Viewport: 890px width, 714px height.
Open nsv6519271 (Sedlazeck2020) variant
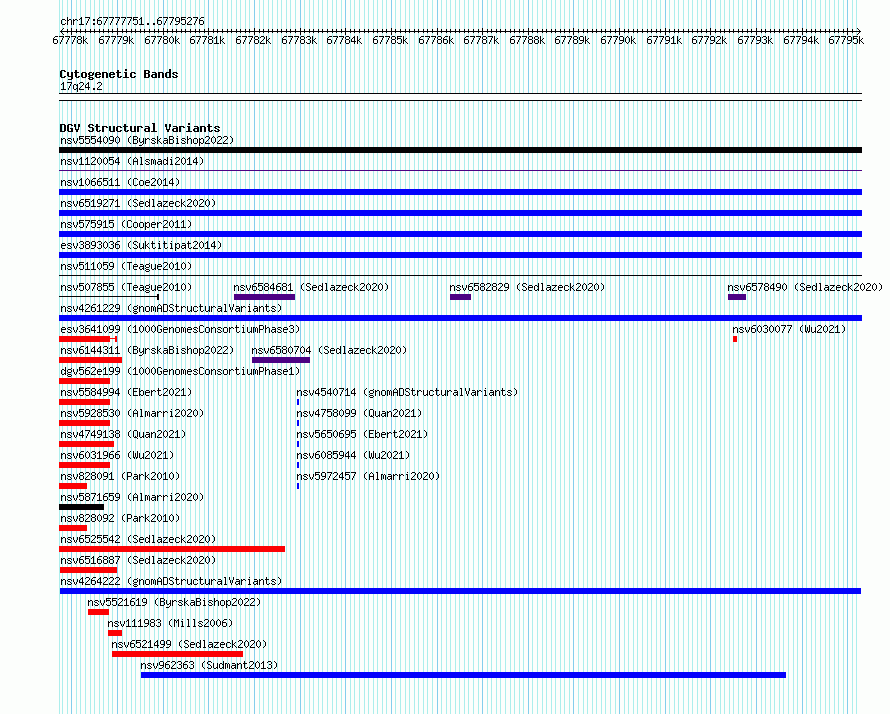tap(138, 203)
